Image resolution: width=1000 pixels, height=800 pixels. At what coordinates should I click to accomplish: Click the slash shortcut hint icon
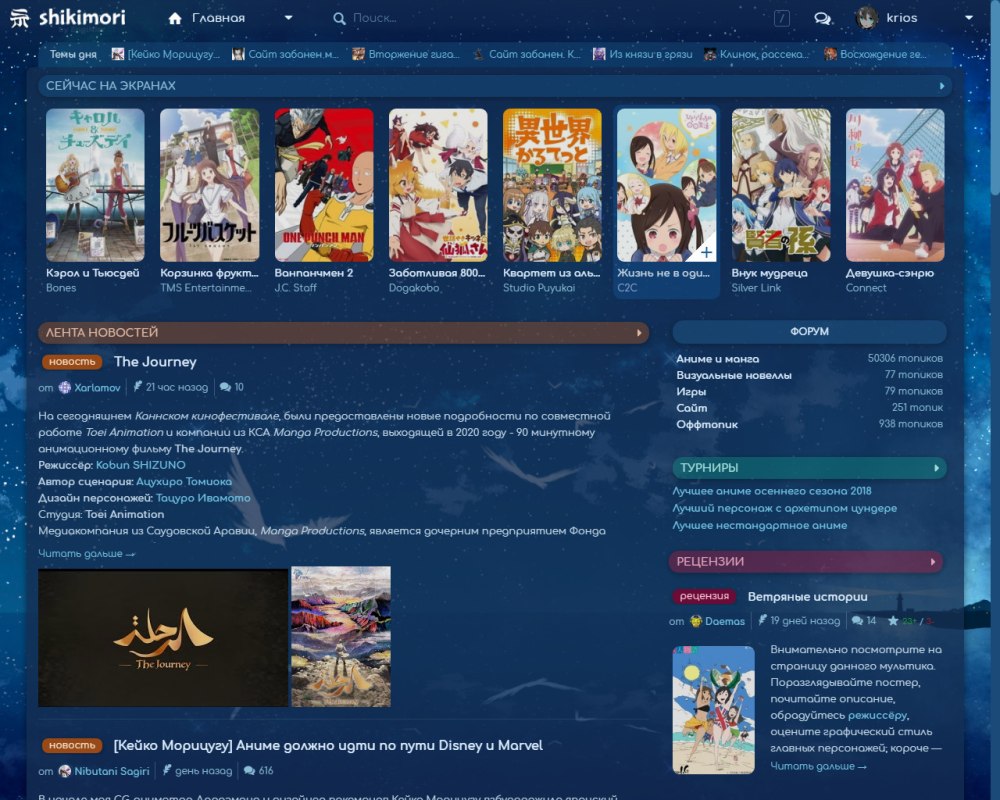pyautogui.click(x=781, y=19)
